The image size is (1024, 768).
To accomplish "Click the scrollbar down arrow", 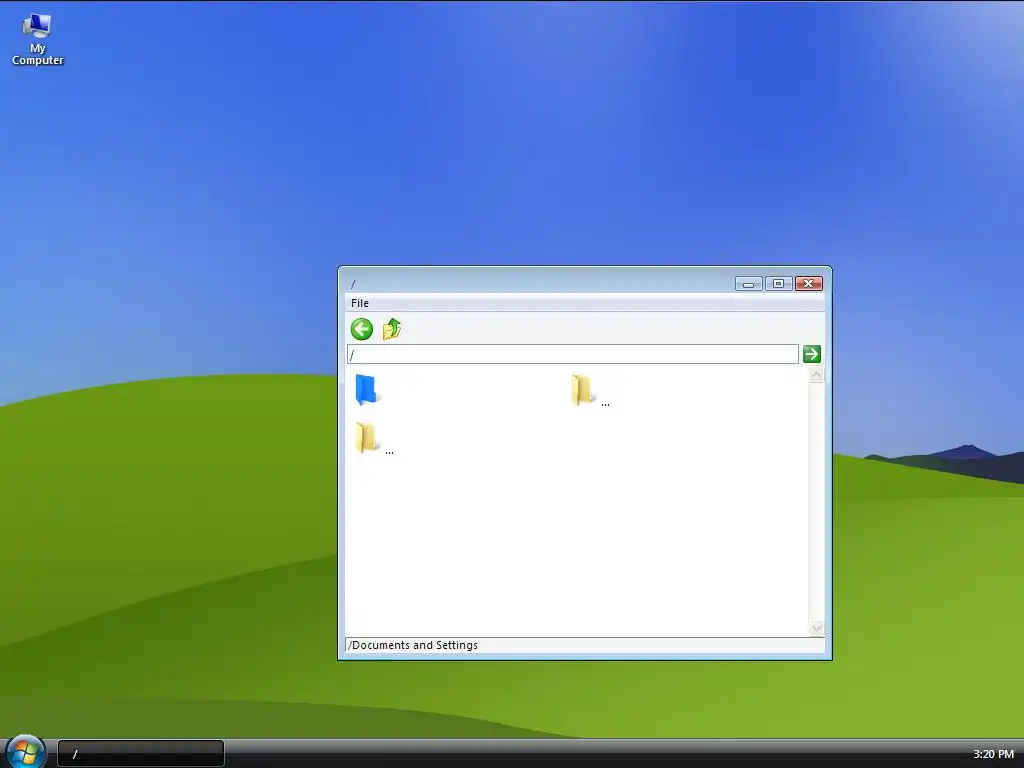I will click(816, 628).
